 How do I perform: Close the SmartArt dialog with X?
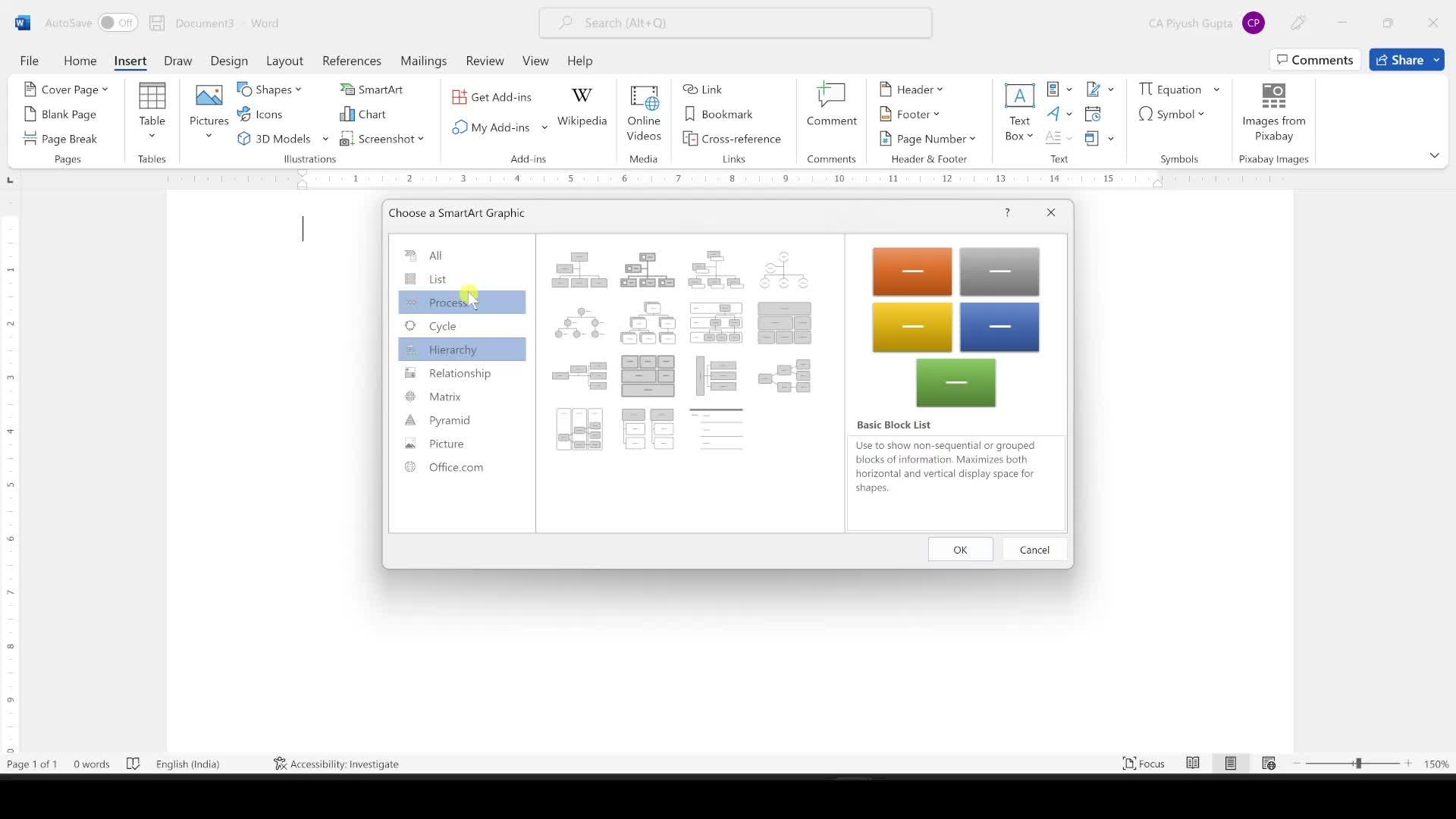click(x=1051, y=212)
